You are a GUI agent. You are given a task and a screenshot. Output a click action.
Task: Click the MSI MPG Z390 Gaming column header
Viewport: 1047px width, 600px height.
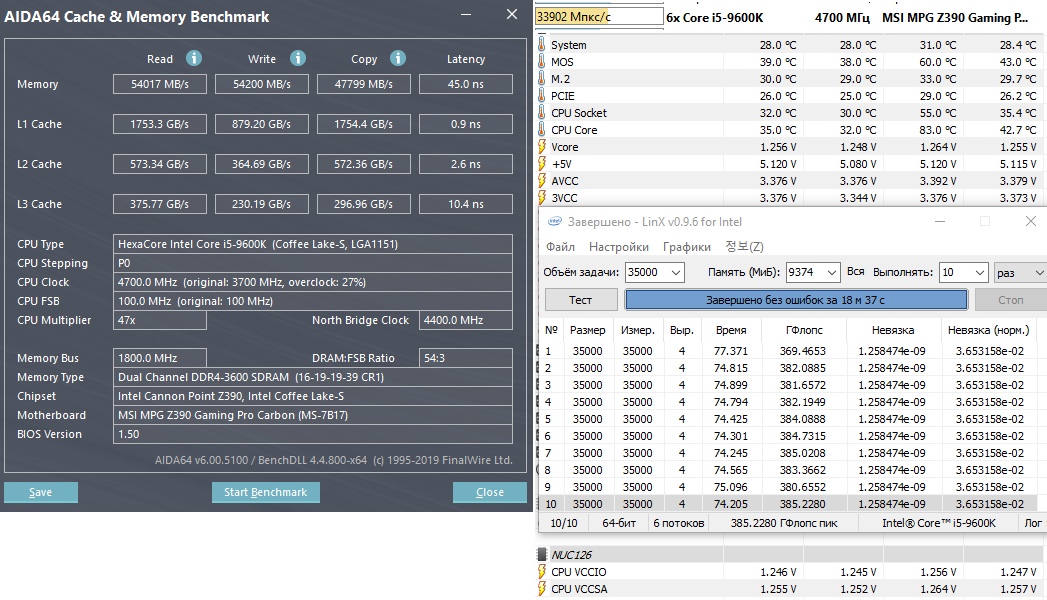(x=955, y=18)
